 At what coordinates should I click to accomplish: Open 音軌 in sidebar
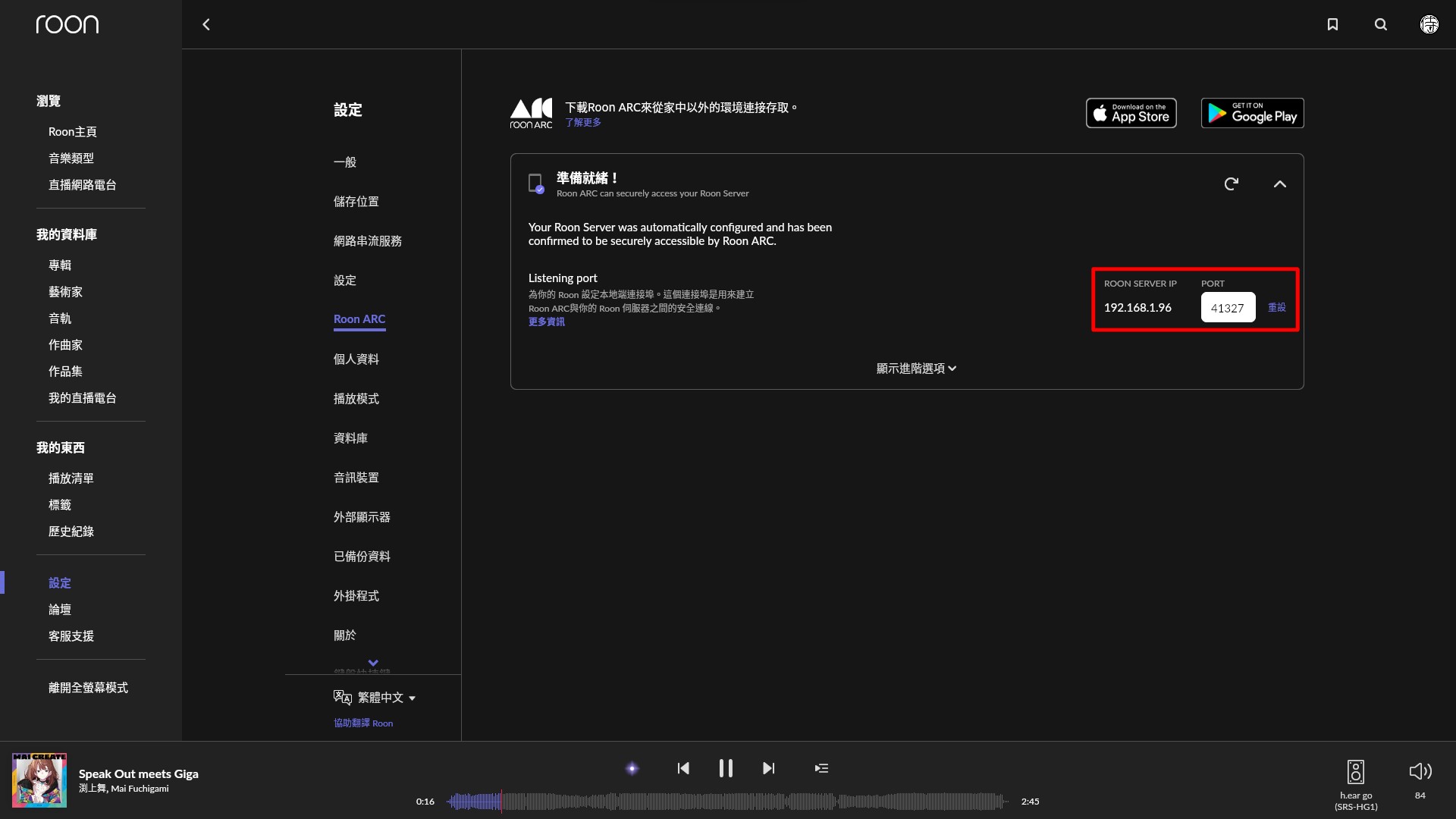(x=60, y=318)
